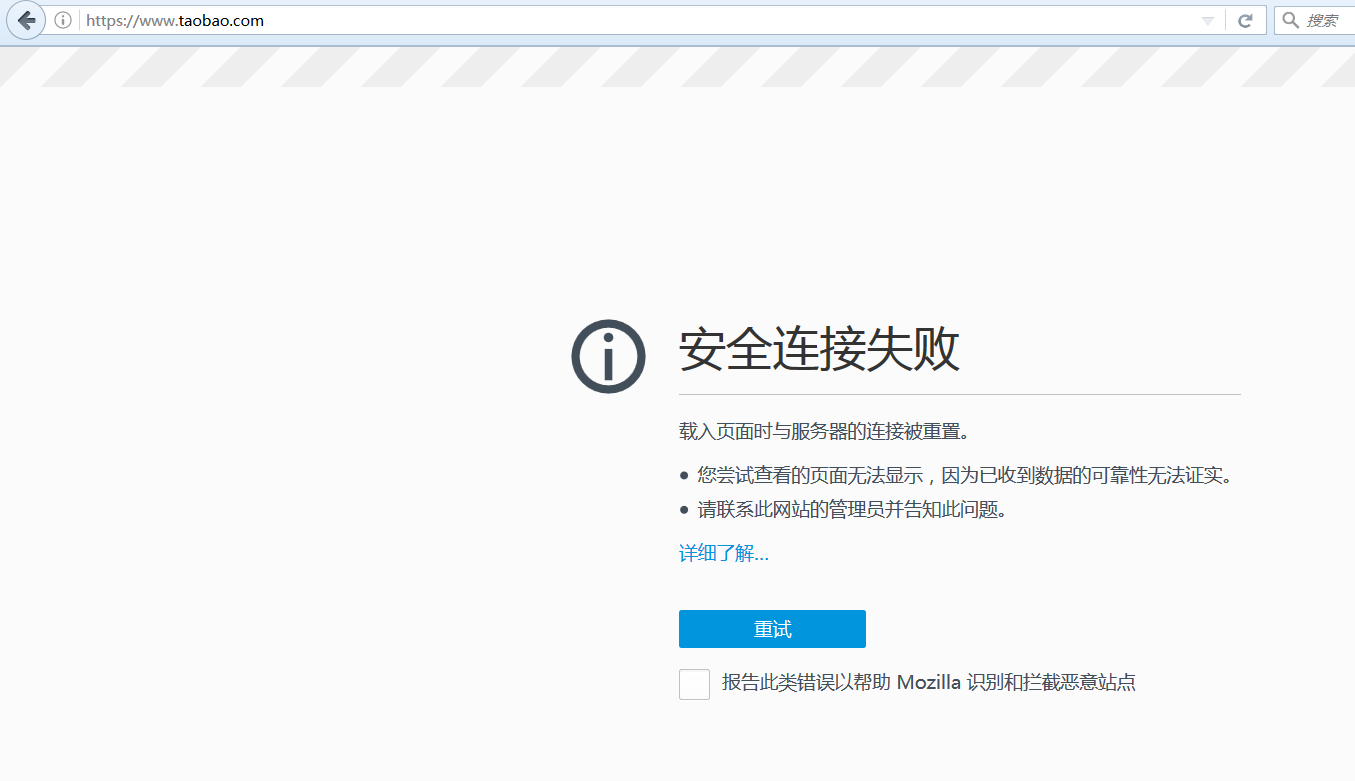The height and width of the screenshot is (781, 1355).
Task: Open the 详细了解 learn more link
Action: [723, 553]
